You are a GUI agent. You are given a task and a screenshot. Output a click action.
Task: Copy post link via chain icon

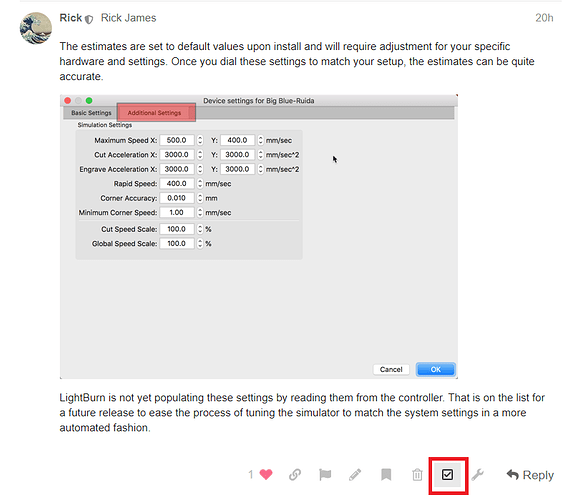click(x=295, y=474)
